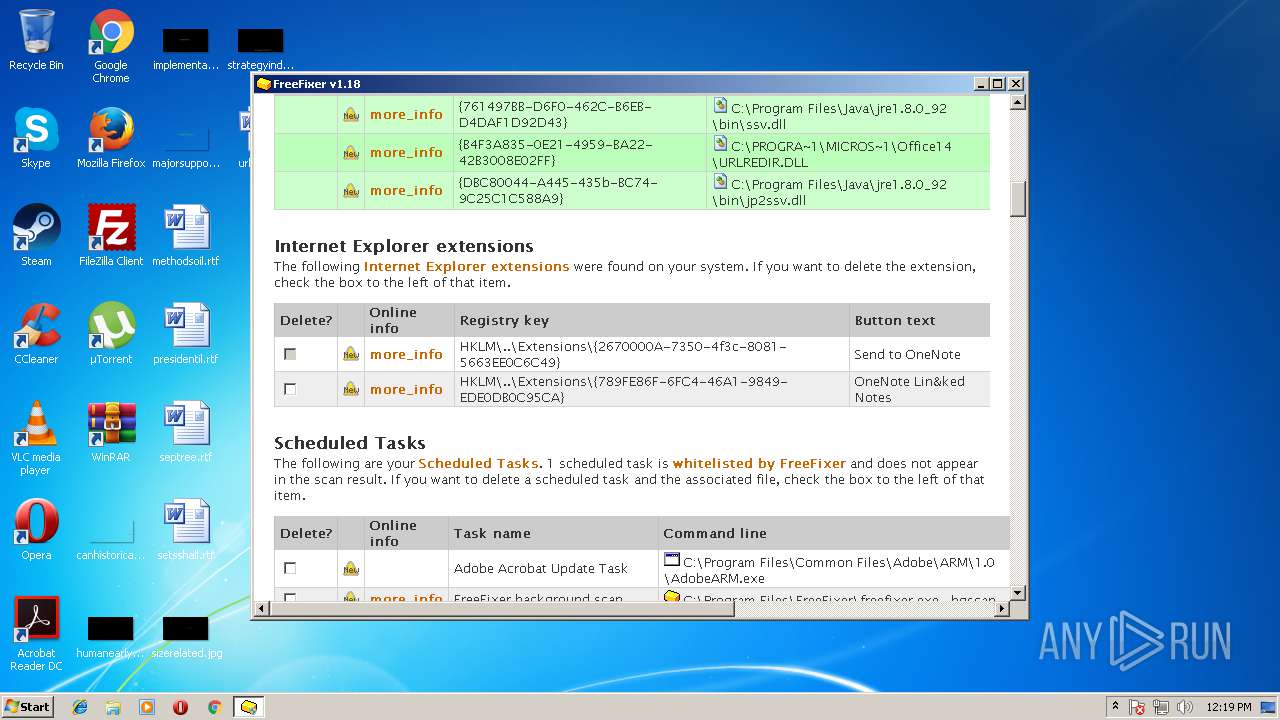Screen dimensions: 1280x720
Task: Toggle delete checkbox for Send to OneNote extension
Action: (x=290, y=354)
